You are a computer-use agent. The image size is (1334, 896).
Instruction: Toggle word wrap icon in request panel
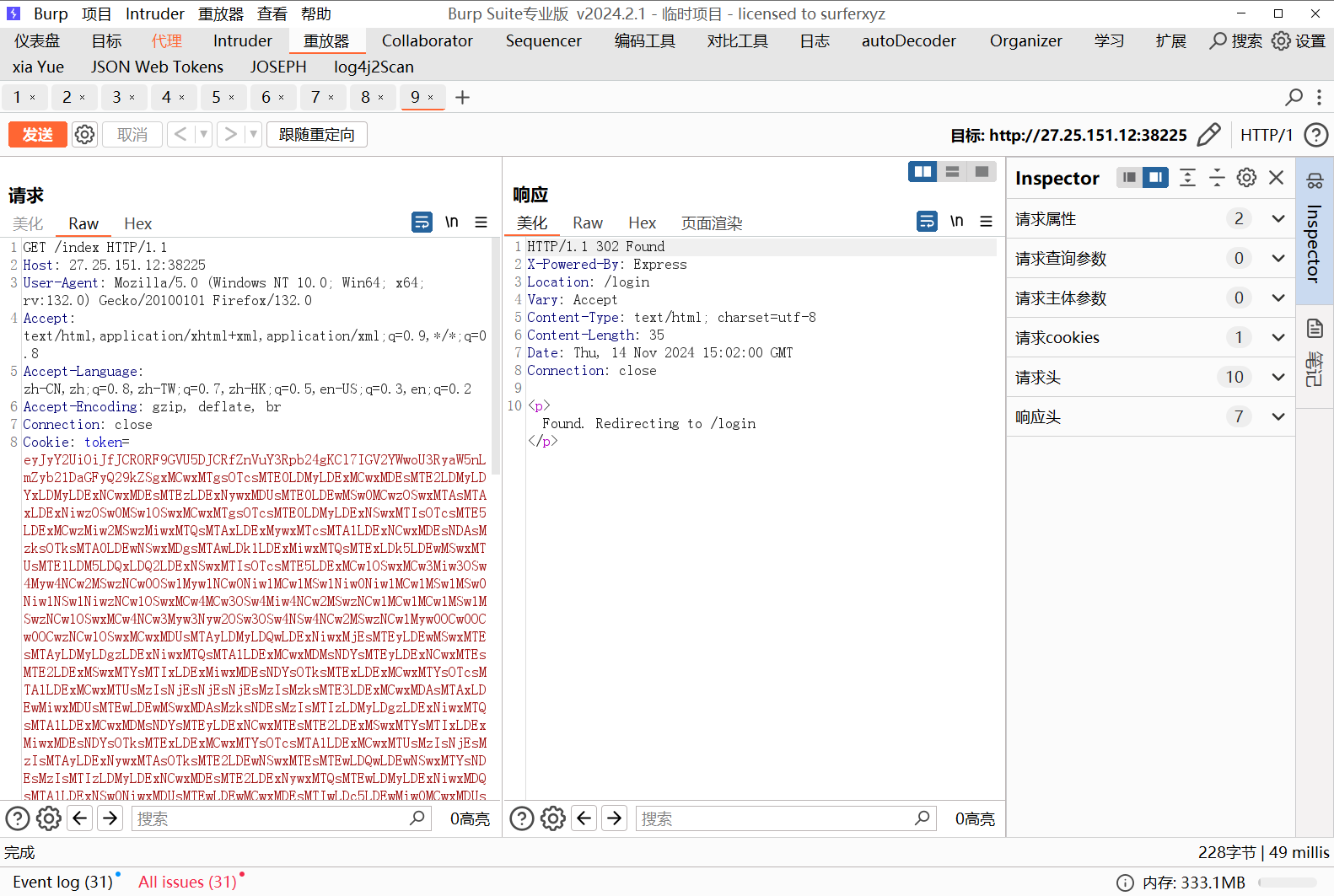[422, 223]
